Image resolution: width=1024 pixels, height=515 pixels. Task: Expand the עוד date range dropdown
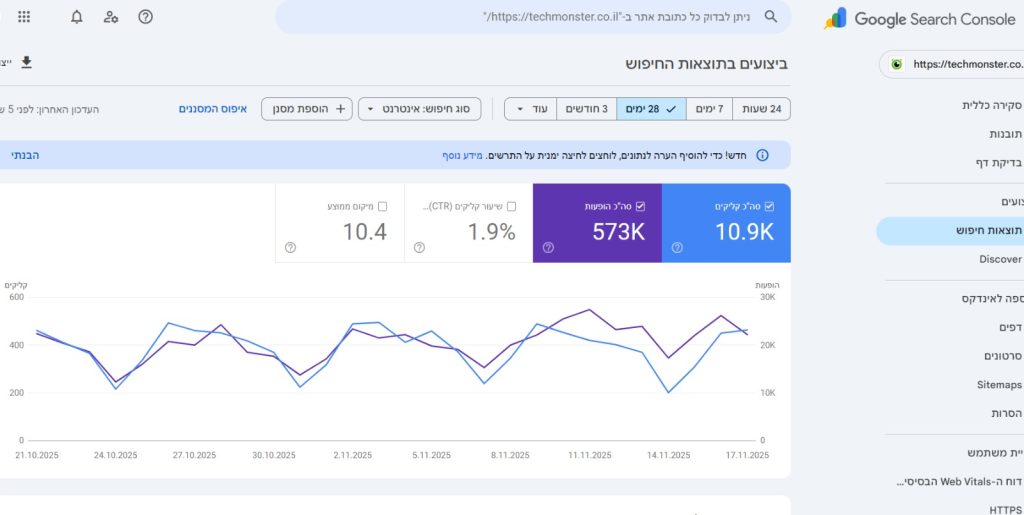(527, 109)
